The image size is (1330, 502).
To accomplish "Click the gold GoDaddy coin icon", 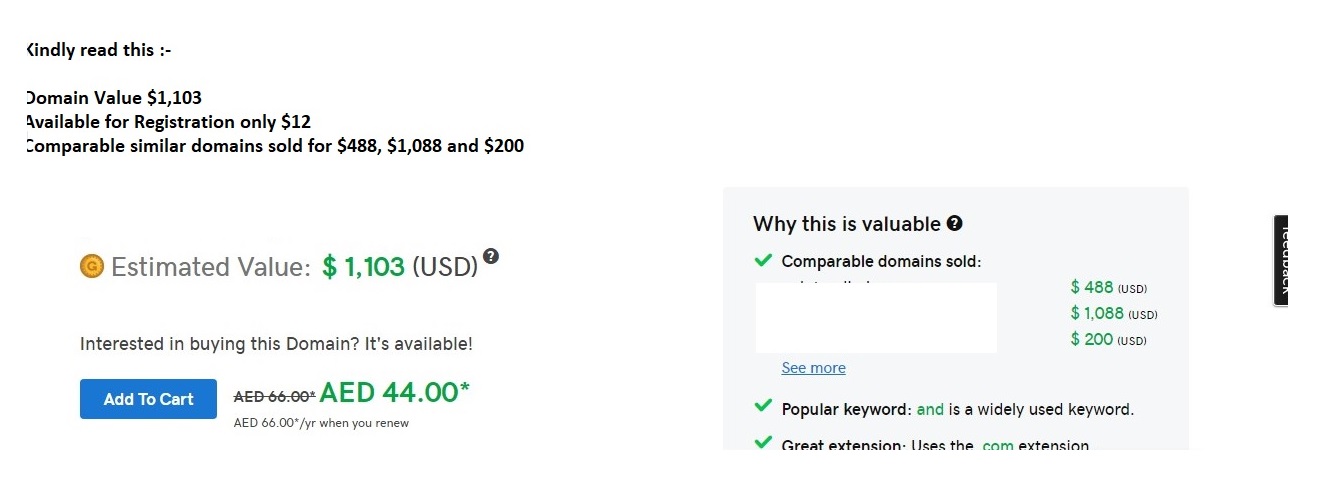I will tap(92, 266).
